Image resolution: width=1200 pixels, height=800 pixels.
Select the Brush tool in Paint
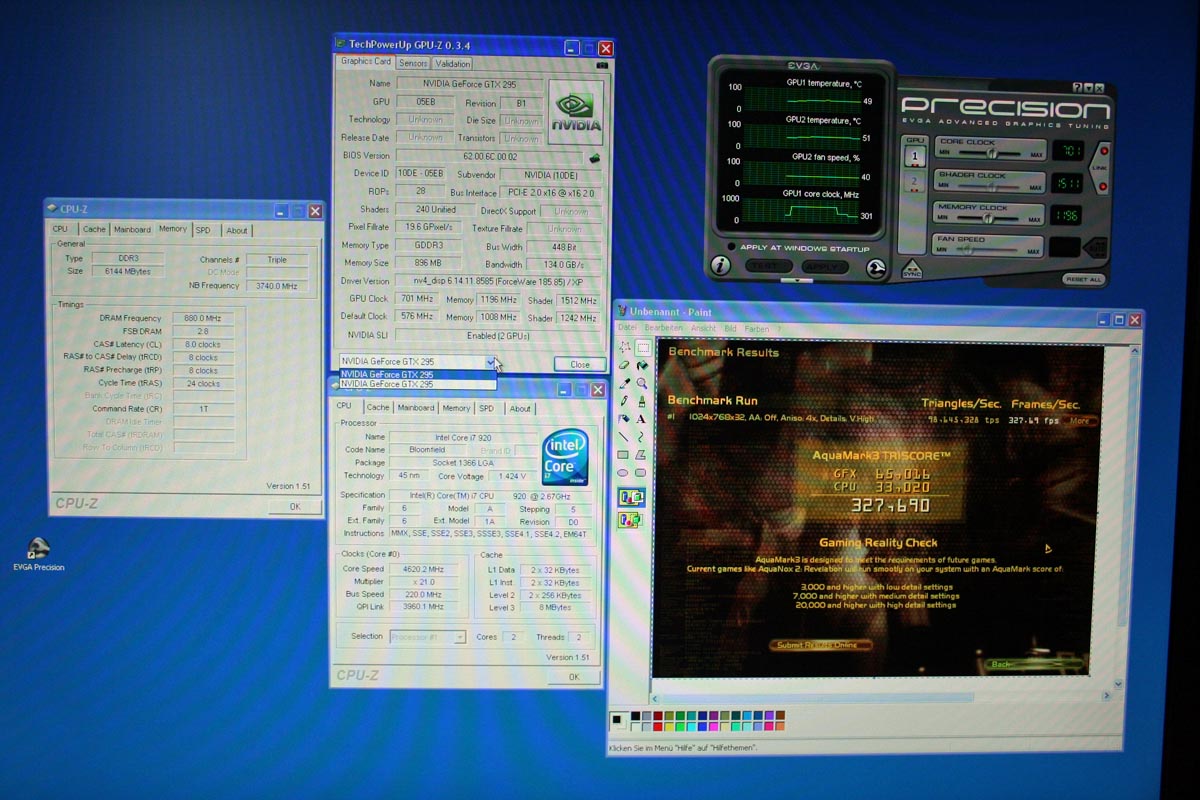tap(642, 401)
